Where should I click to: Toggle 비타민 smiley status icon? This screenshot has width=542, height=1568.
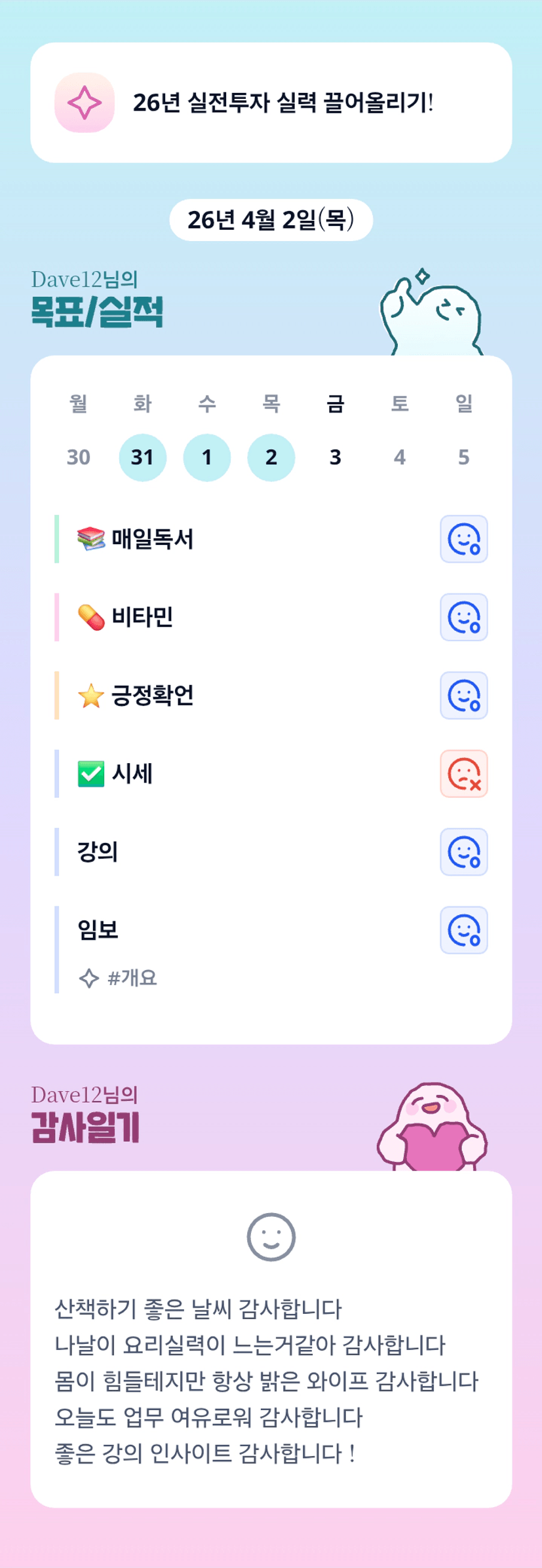point(463,617)
